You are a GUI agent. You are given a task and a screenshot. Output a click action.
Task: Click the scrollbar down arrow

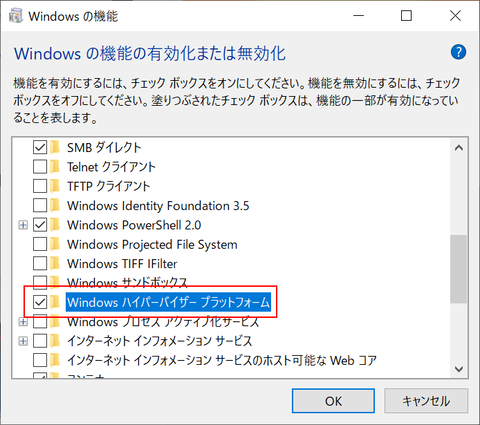tap(459, 369)
